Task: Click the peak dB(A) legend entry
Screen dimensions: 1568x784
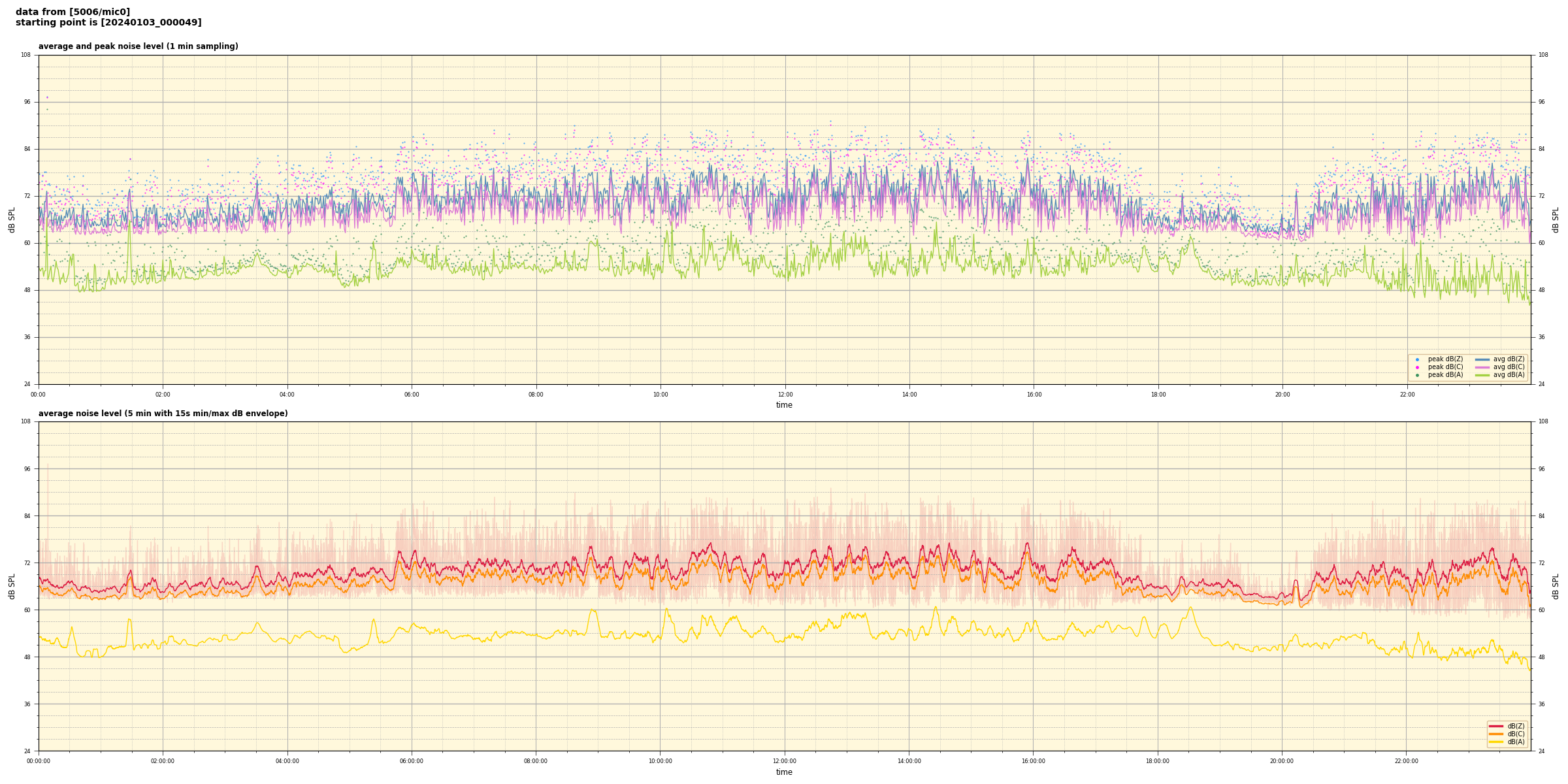Action: click(1445, 375)
